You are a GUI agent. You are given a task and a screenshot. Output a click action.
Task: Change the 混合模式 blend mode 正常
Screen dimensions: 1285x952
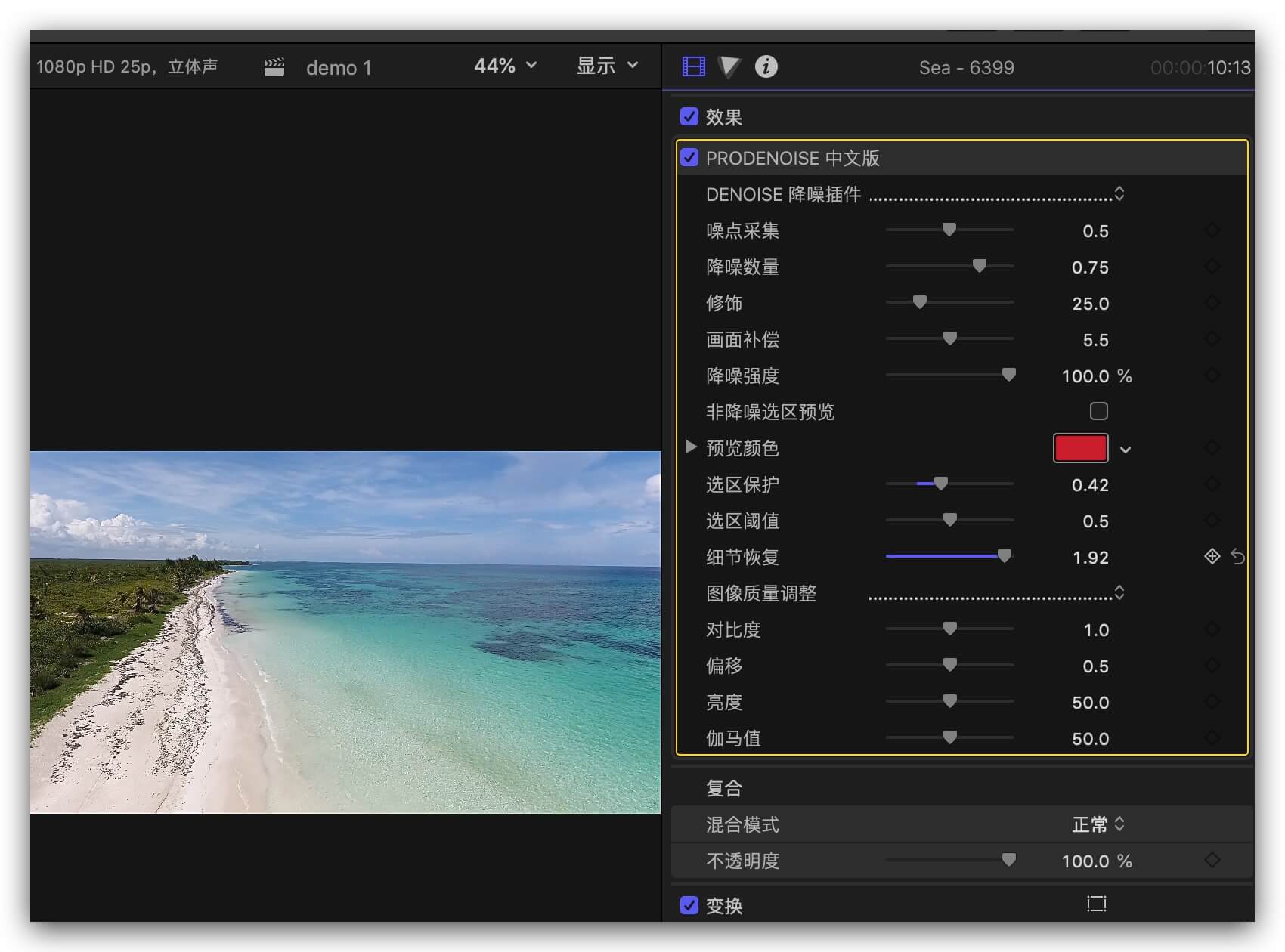click(x=1098, y=824)
